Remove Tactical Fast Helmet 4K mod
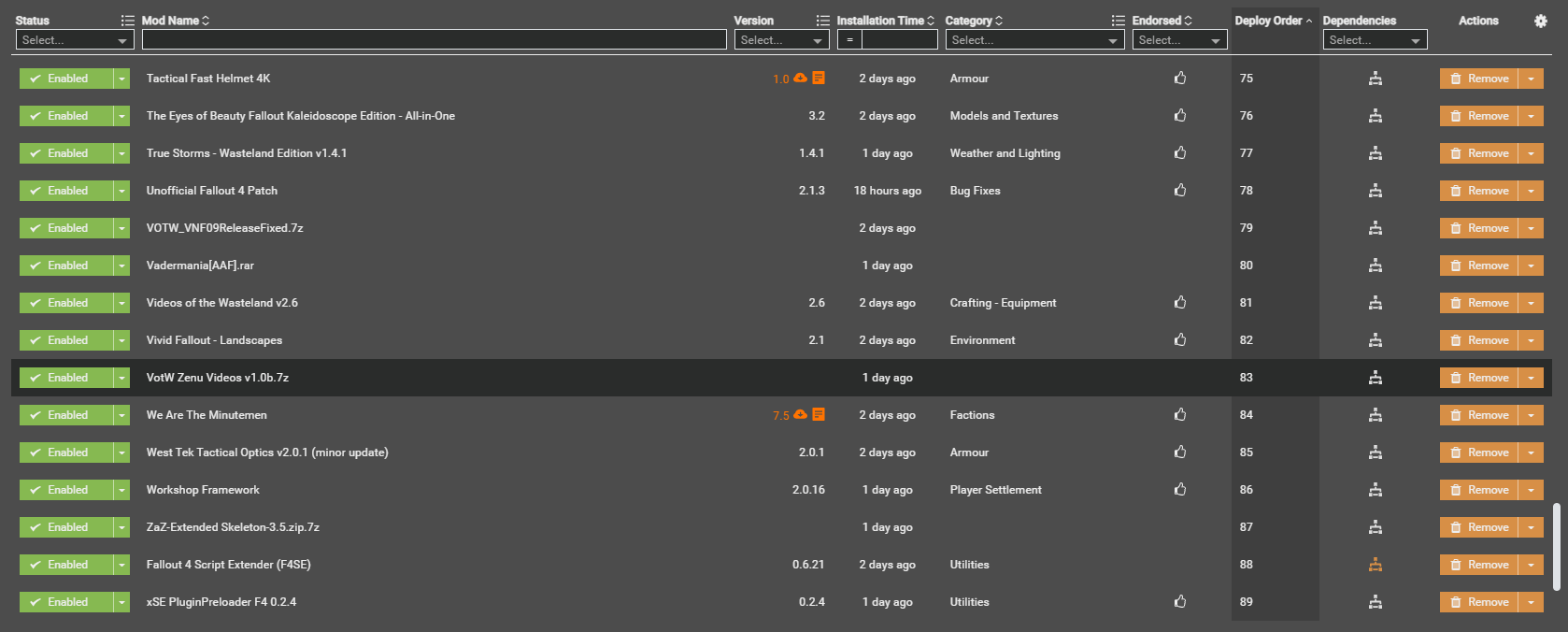Viewport: 1568px width, 632px height. (x=1479, y=79)
